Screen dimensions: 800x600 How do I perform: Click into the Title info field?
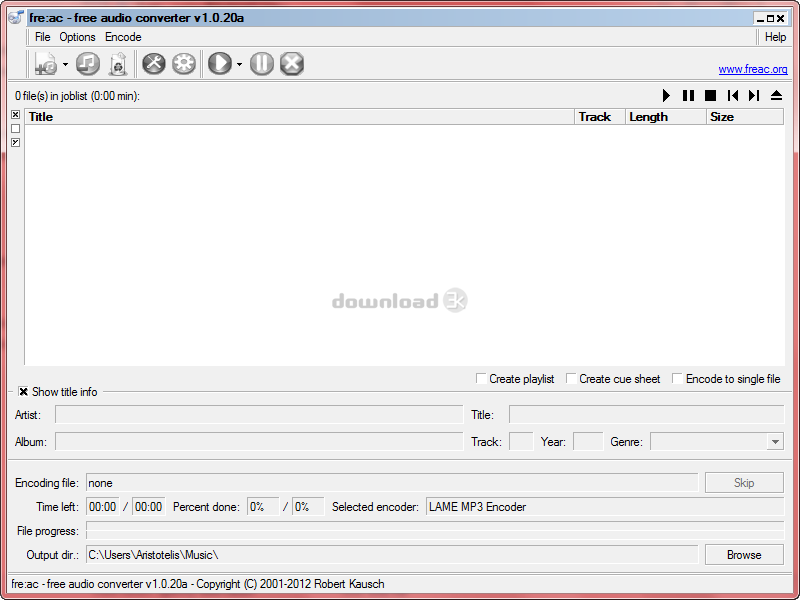[646, 415]
